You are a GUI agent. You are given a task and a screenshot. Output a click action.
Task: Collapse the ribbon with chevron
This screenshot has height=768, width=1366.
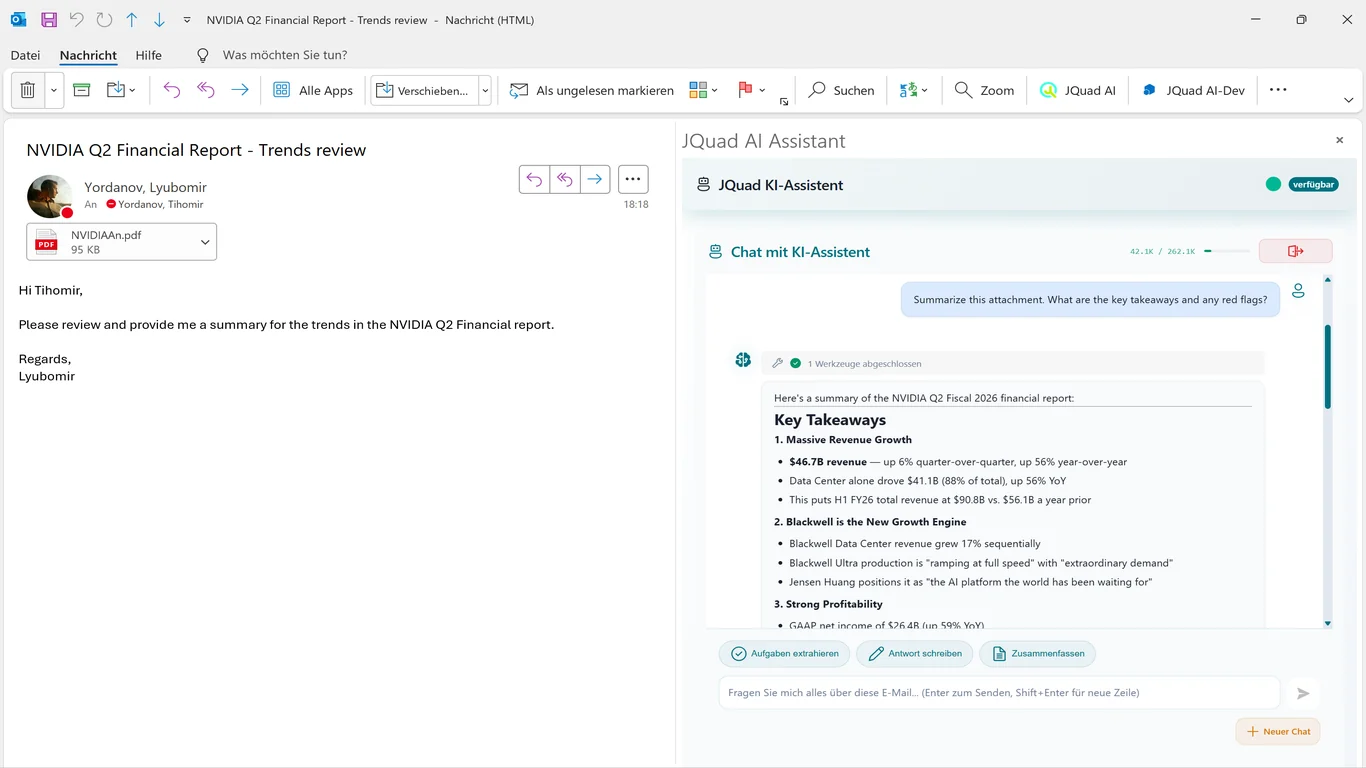point(1348,100)
